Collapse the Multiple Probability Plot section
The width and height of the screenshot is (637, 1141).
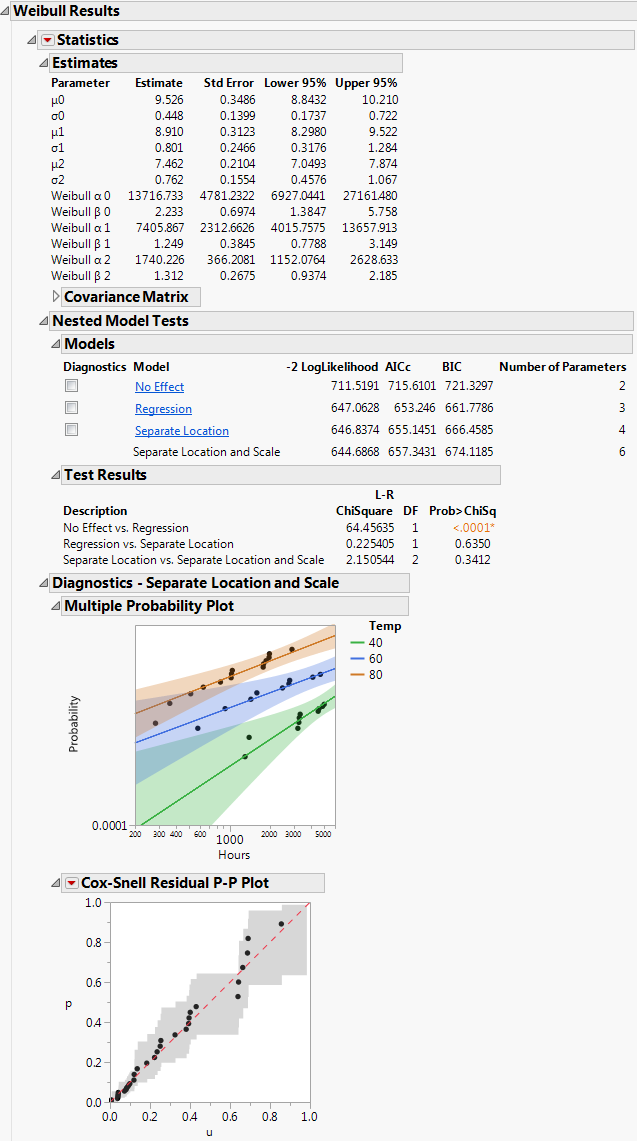56,606
